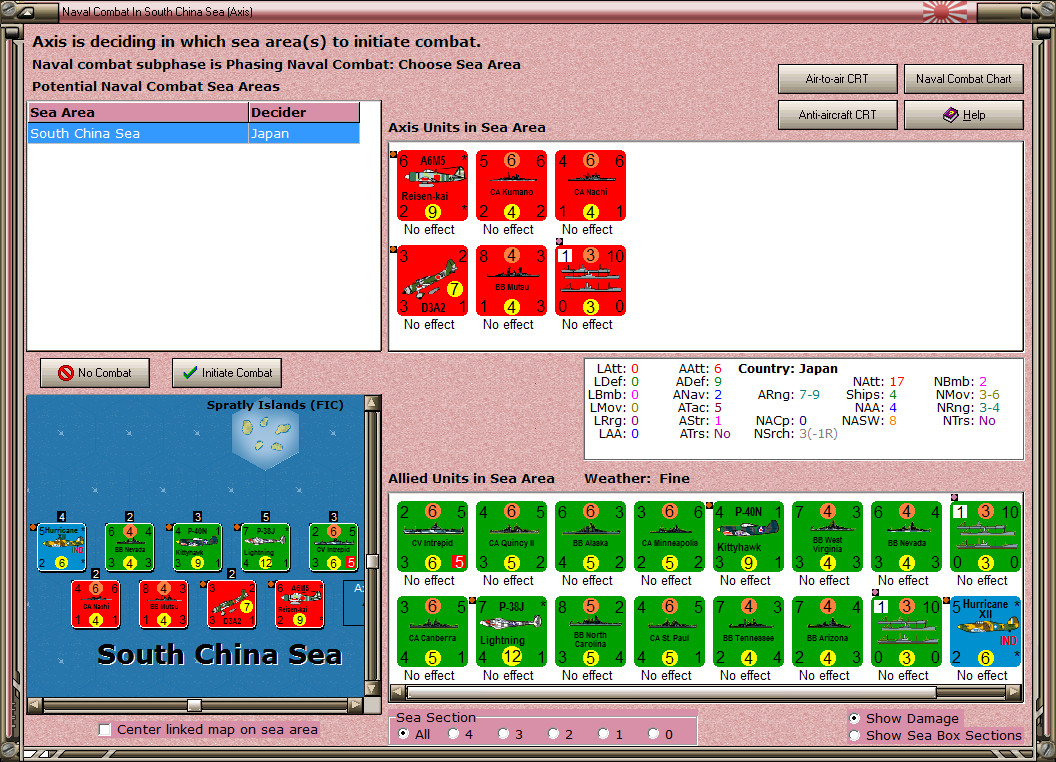Click the map vertical scrollbar up arrow
The image size is (1056, 762).
coord(372,404)
